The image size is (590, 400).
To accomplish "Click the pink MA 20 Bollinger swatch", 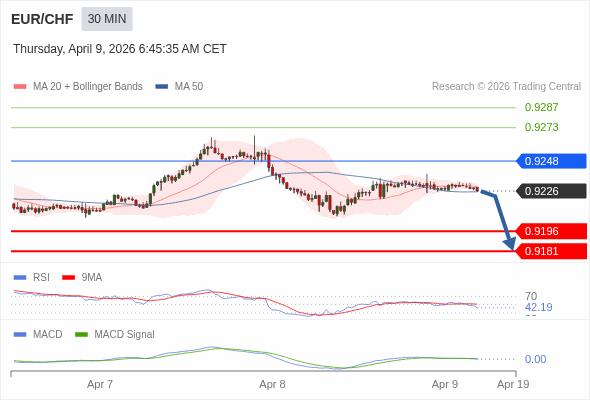I will point(20,87).
